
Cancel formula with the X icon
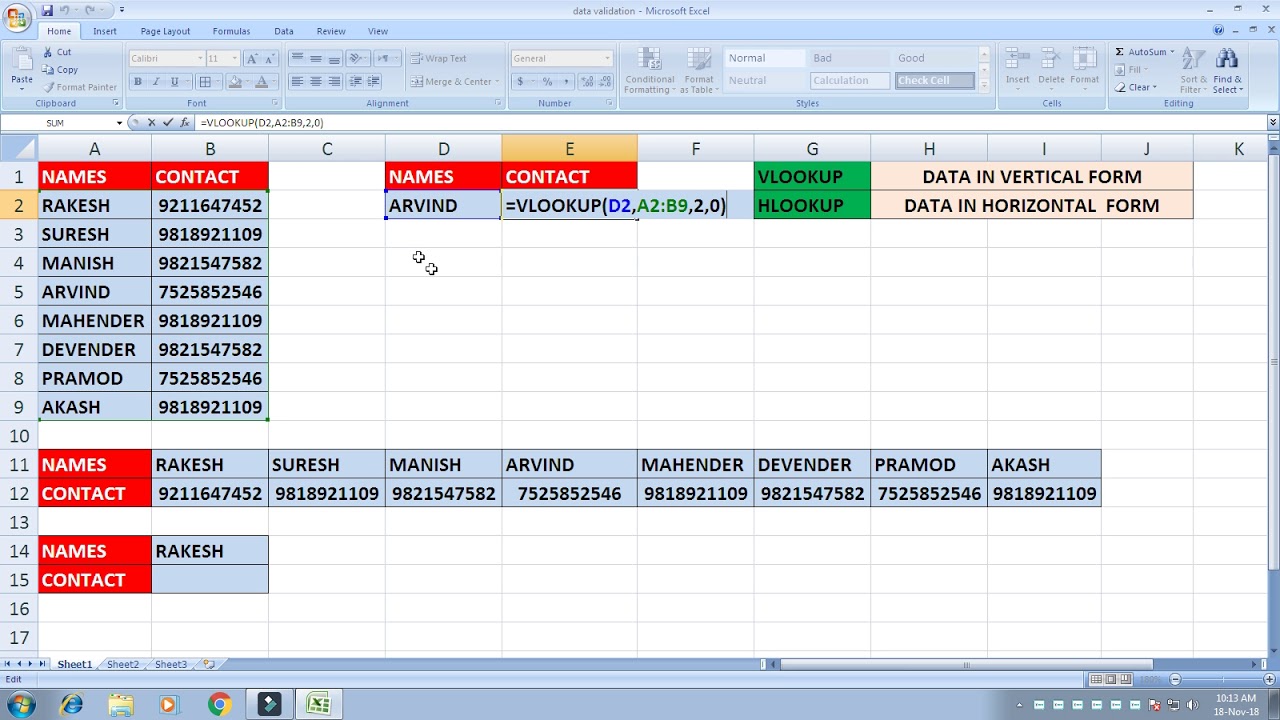[x=151, y=122]
